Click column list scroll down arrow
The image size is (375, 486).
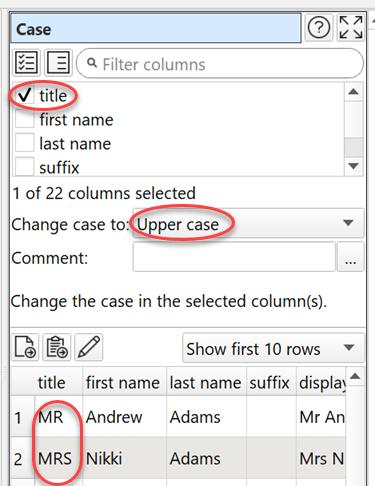[x=353, y=165]
